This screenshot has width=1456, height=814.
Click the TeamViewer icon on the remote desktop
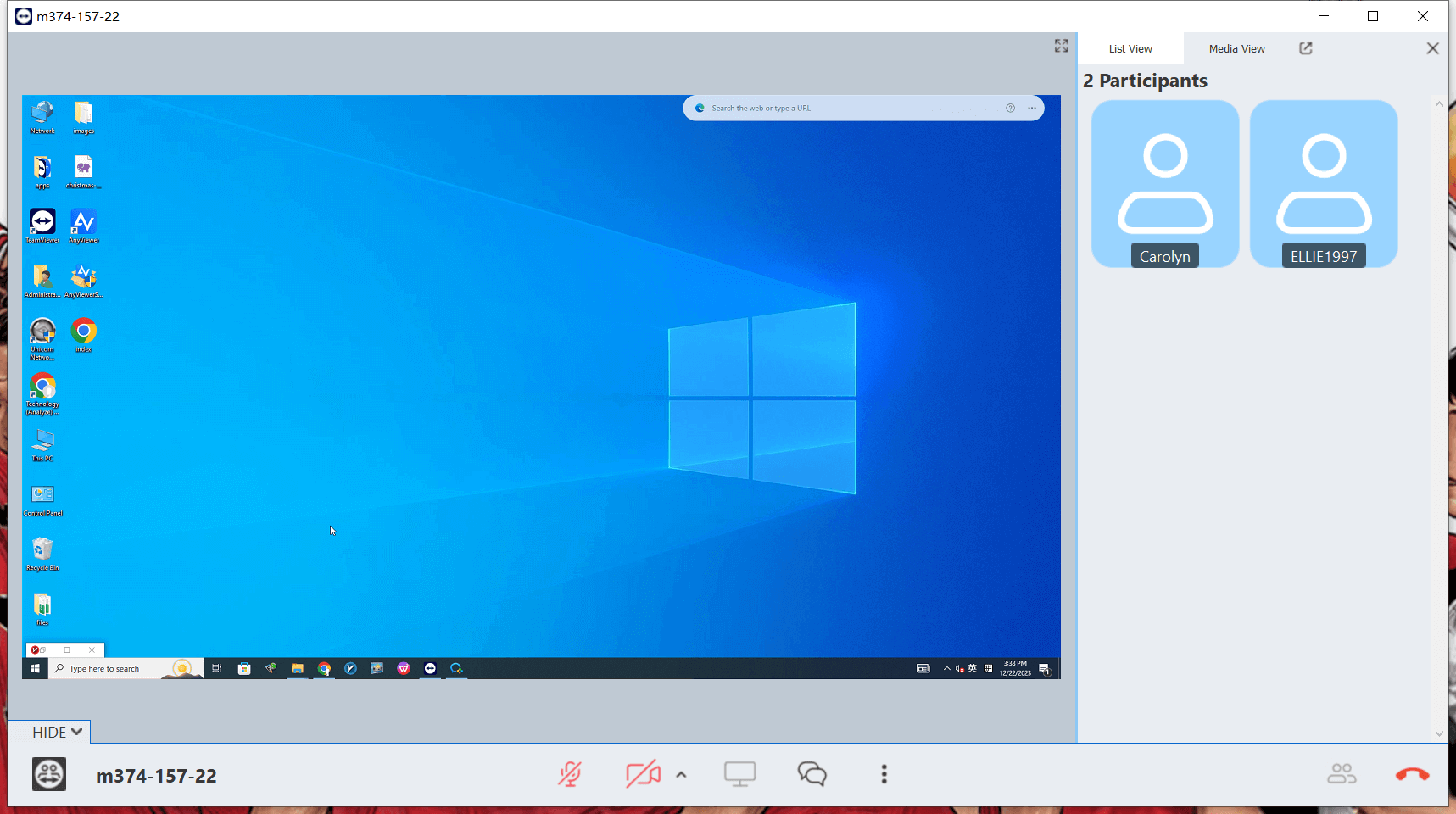click(42, 222)
